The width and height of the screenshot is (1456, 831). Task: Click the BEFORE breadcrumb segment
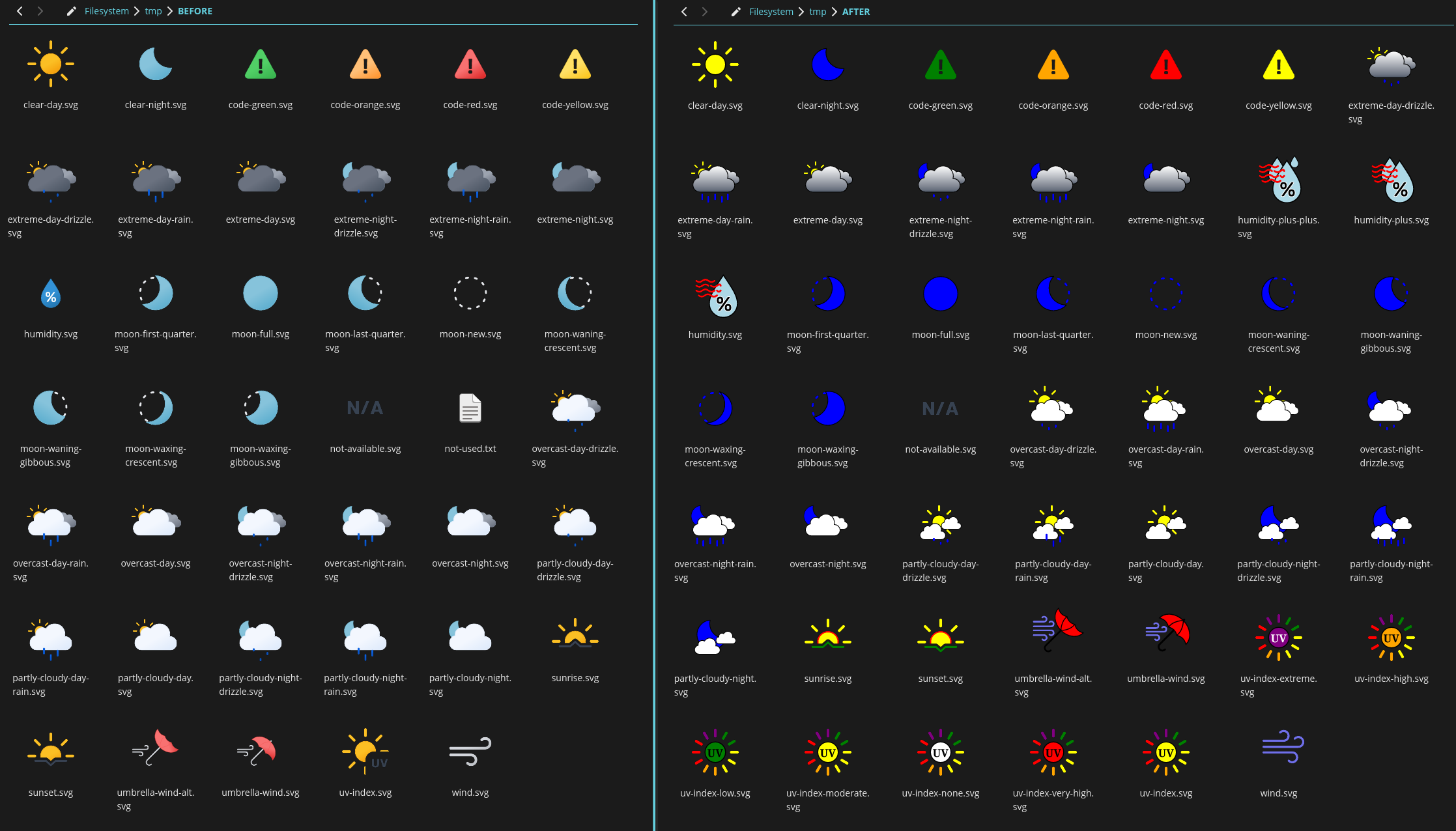(x=195, y=11)
